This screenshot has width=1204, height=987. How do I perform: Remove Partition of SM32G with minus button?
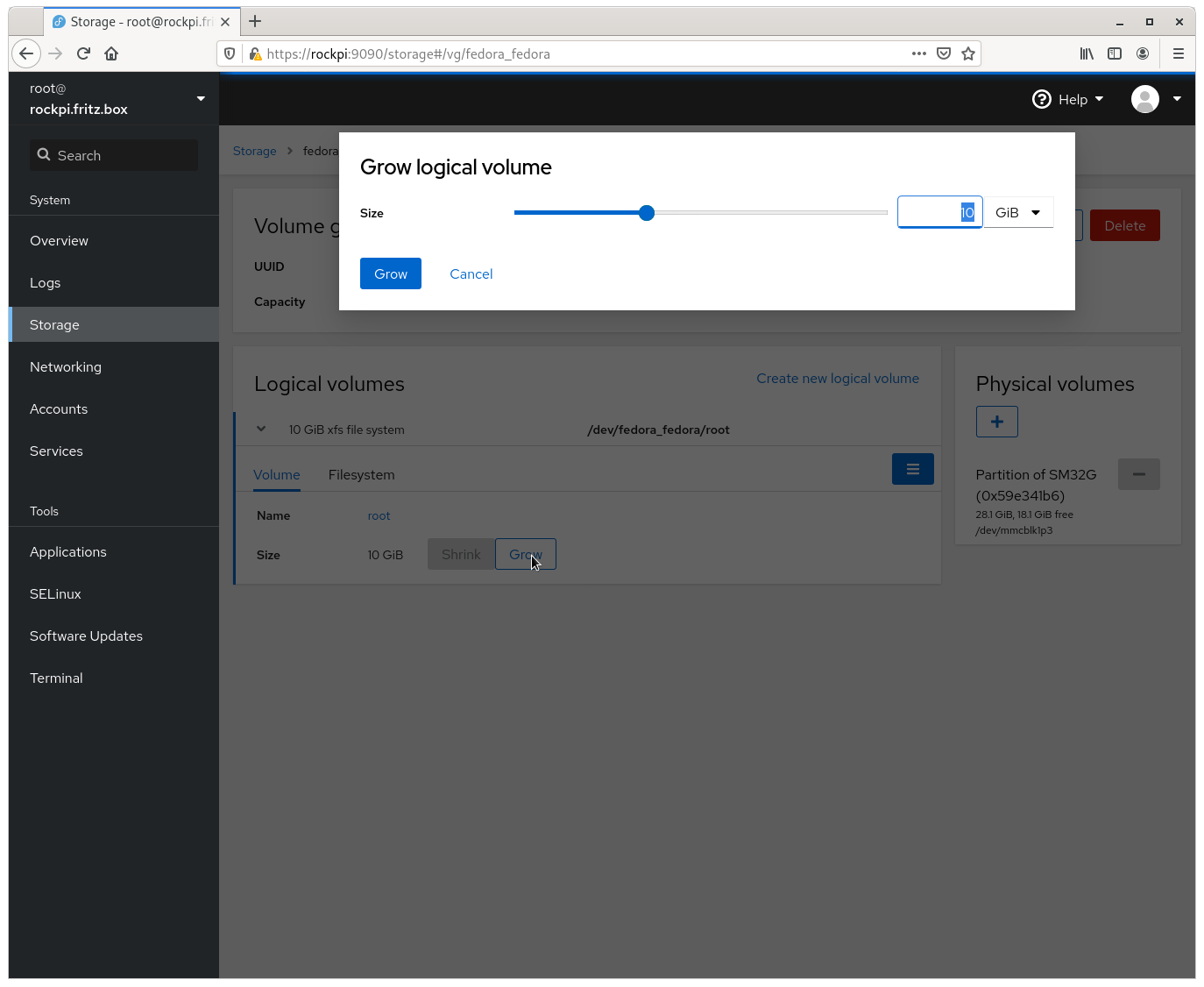click(x=1139, y=474)
